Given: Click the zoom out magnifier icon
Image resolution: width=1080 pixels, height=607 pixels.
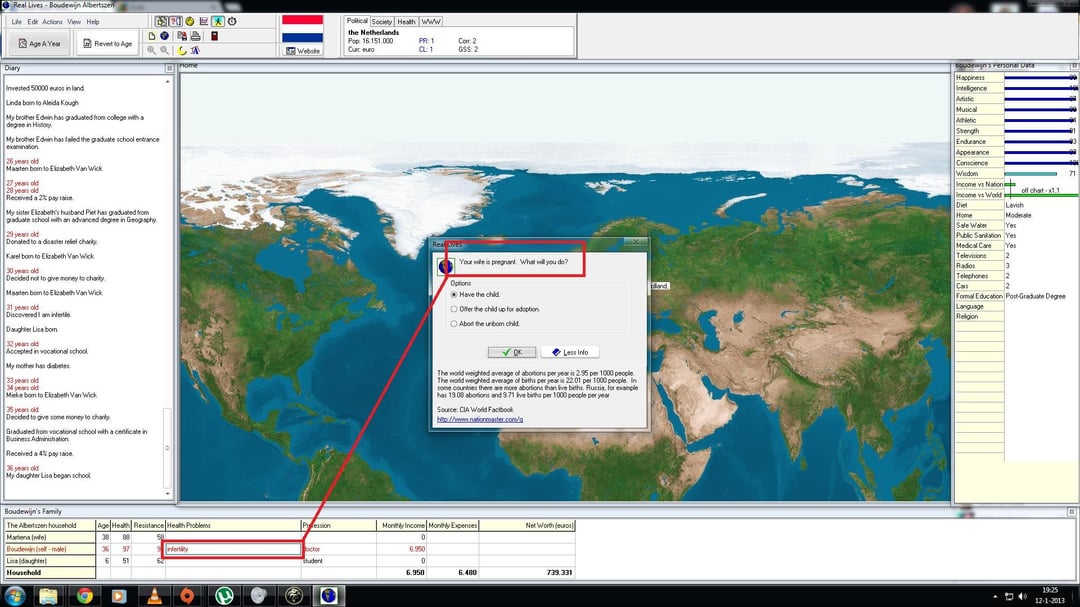Looking at the screenshot, I should [x=165, y=50].
